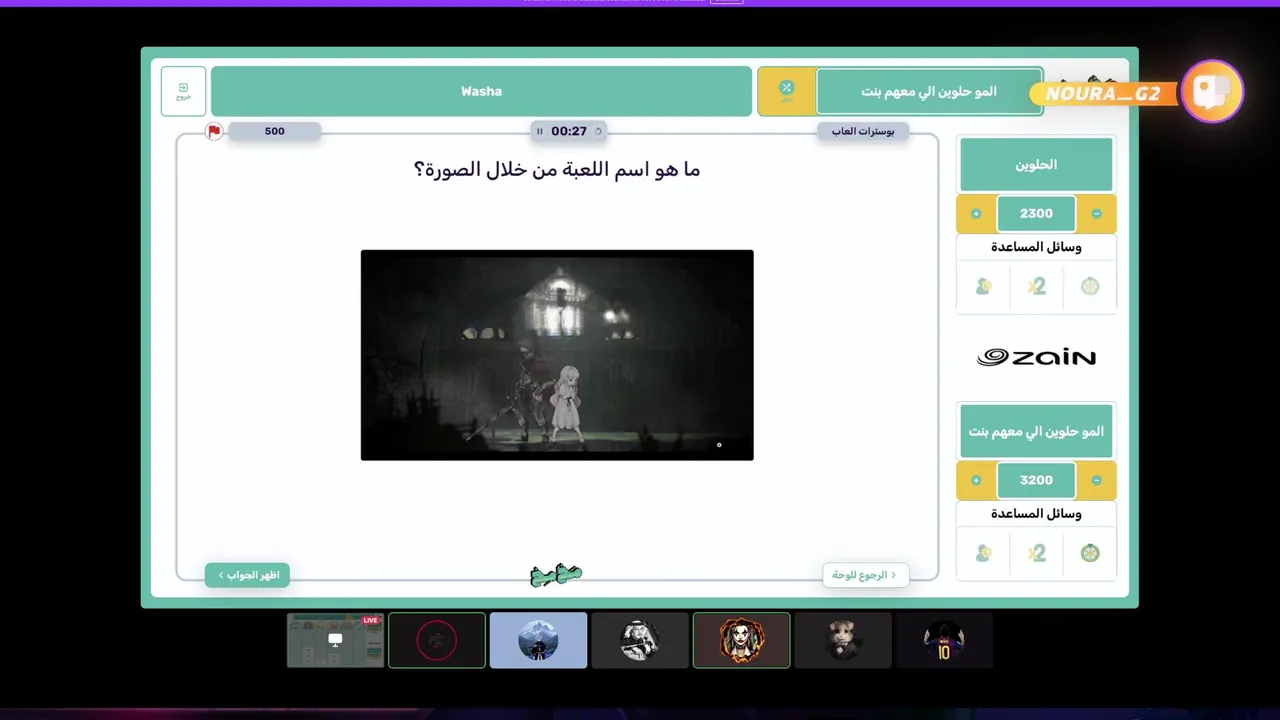
Task: Use الحلوين team's x2 double points lifeline
Action: pyautogui.click(x=1036, y=286)
